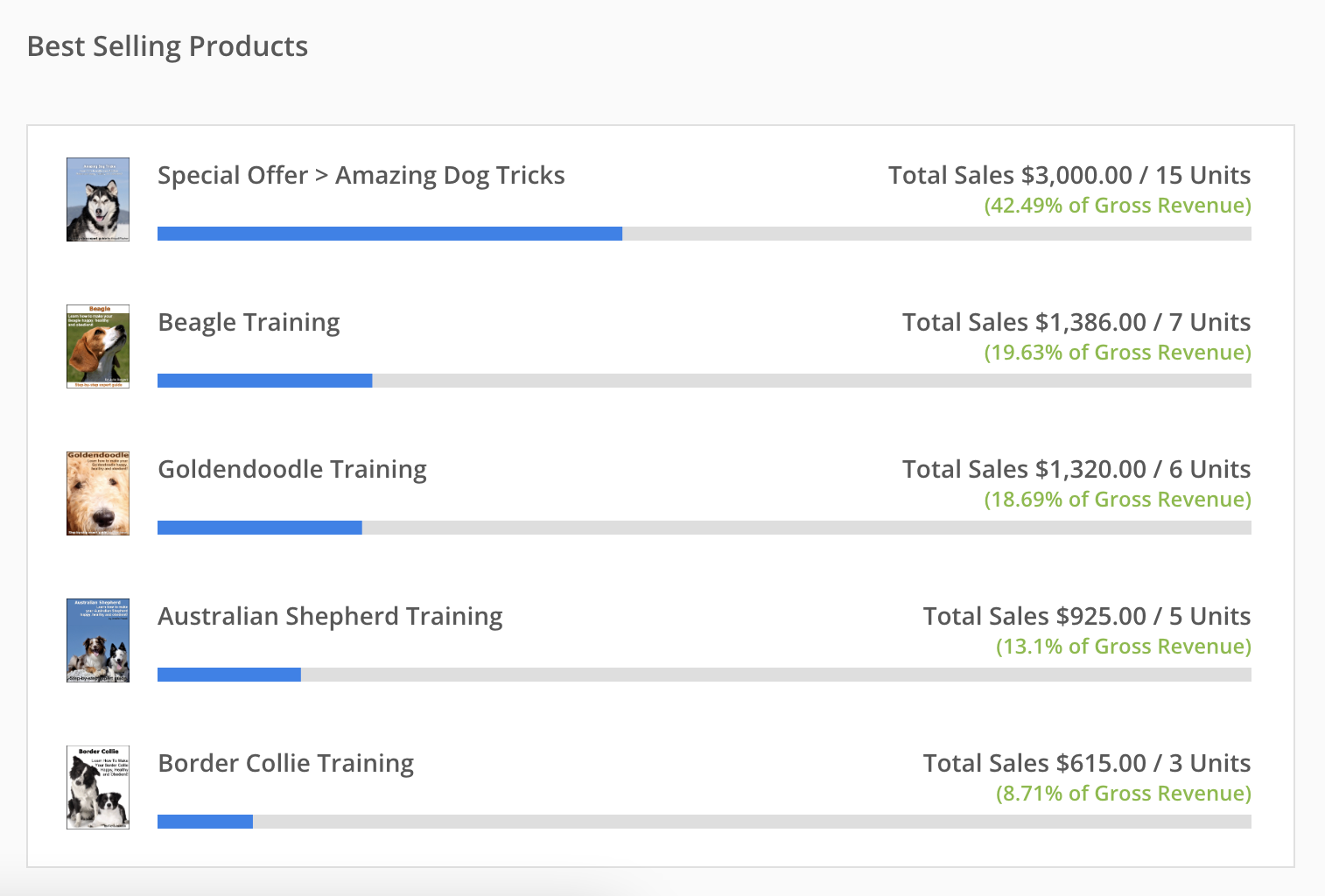
Task: Select the Goldendoodle Training product name
Action: 292,470
